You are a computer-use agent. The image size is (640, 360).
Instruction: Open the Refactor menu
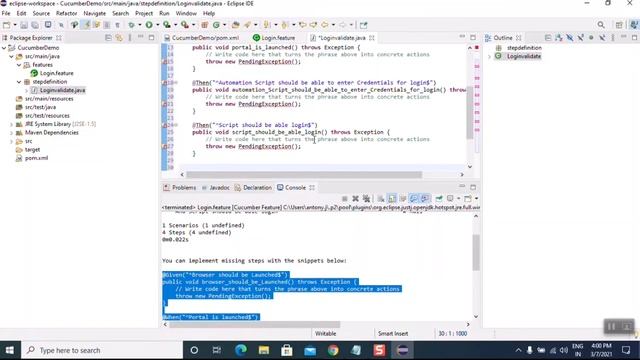click(66, 13)
